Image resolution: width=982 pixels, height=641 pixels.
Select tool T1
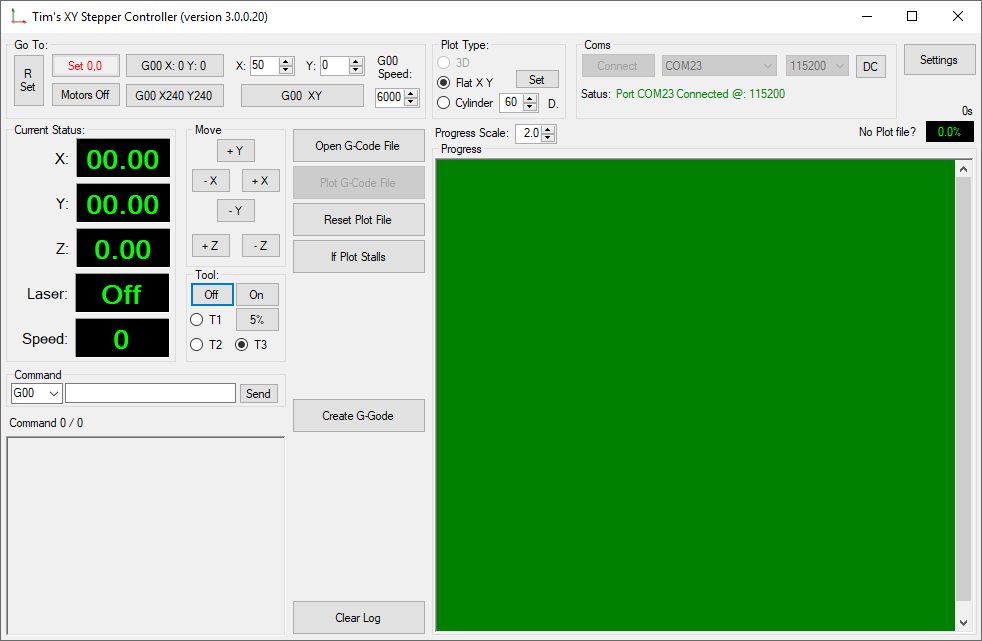207,320
